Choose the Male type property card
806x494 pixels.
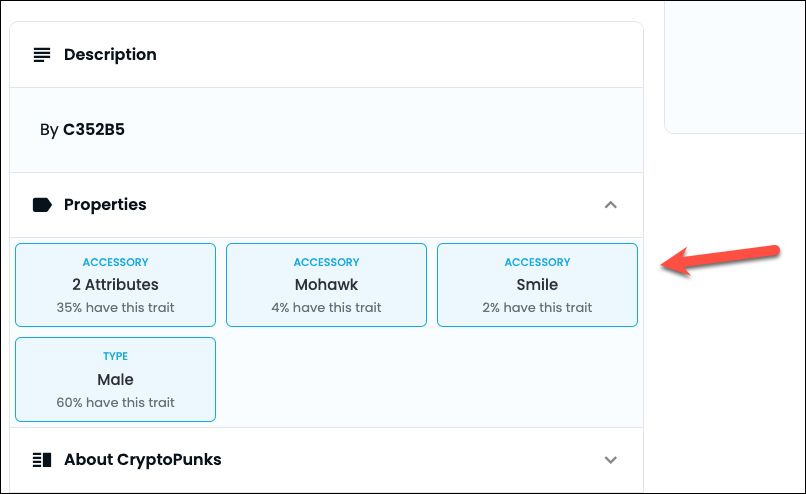coord(115,380)
